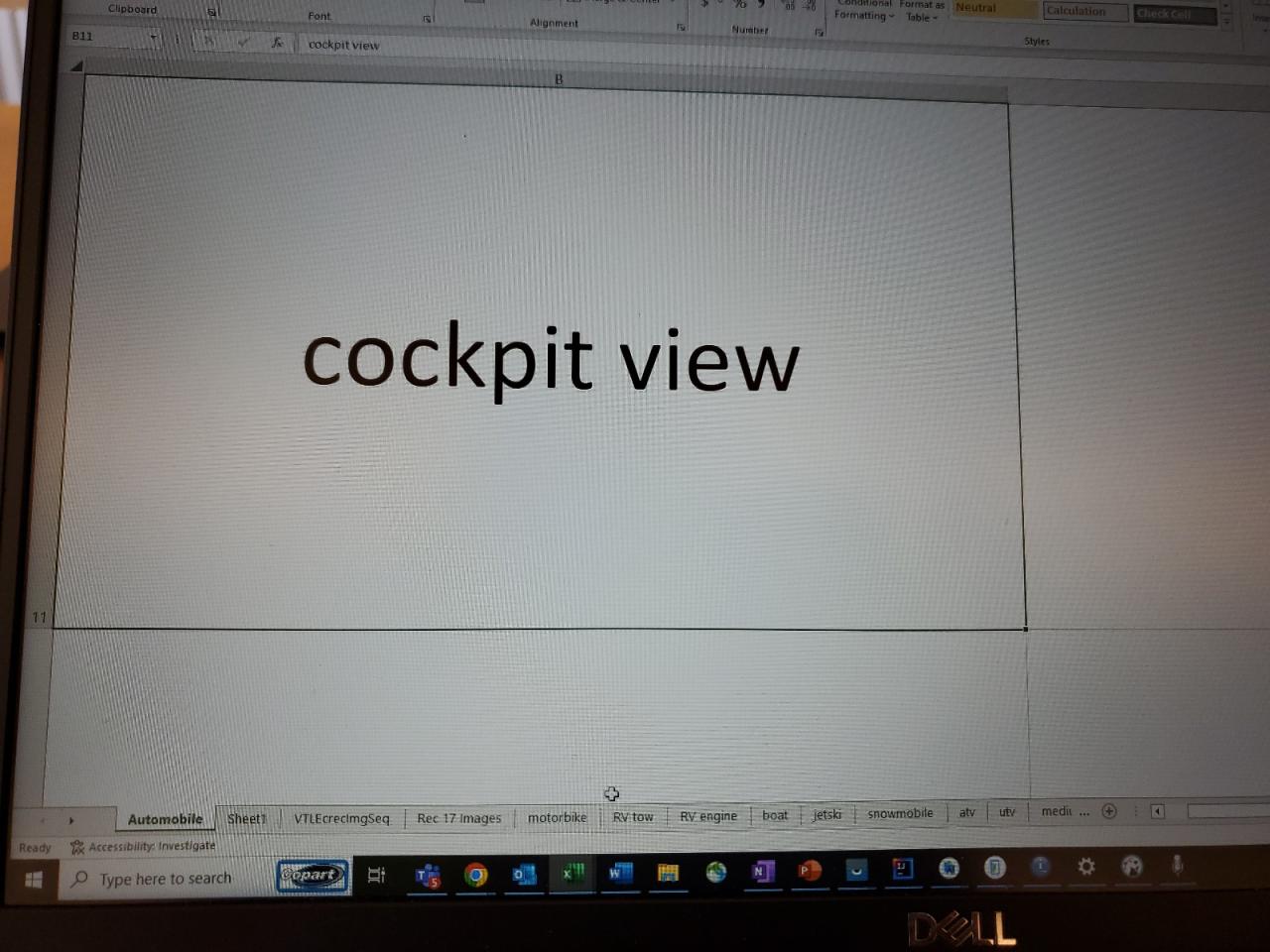Open Microsoft Teams from the taskbar
The image size is (1270, 952).
[428, 876]
